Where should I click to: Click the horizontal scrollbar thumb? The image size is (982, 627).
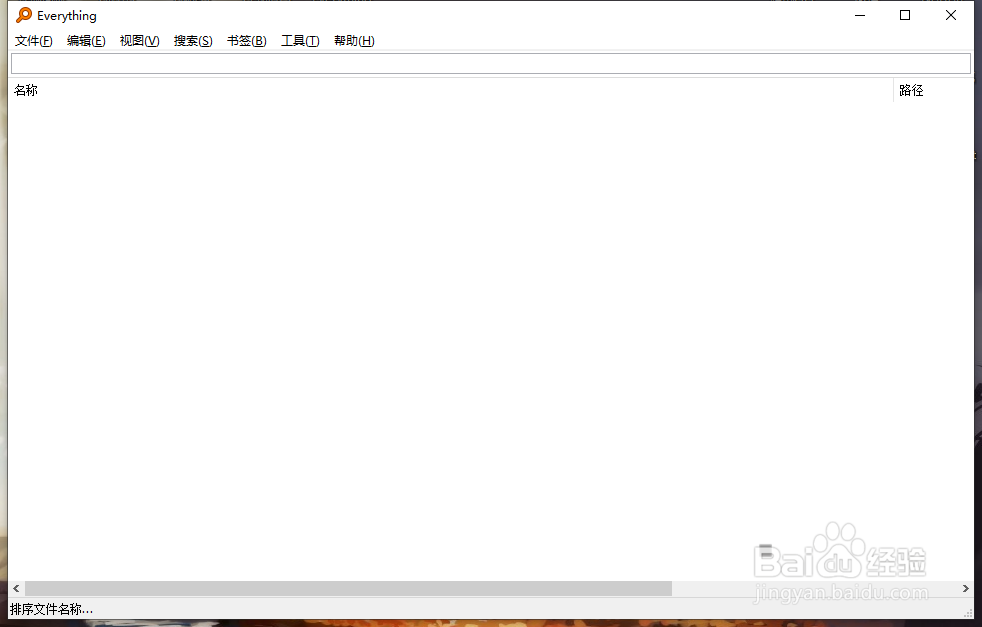tap(348, 589)
